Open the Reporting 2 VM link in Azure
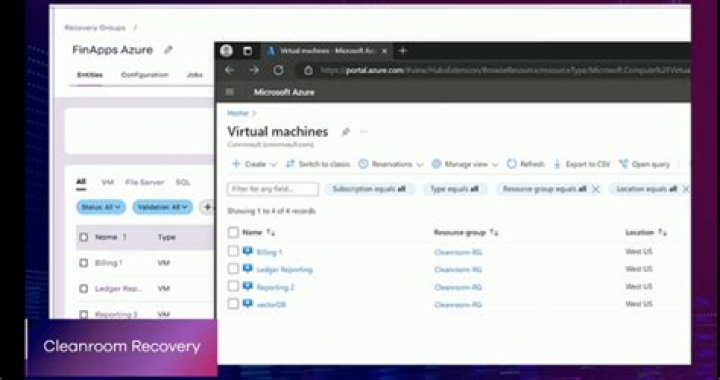720x380 pixels. coord(275,287)
